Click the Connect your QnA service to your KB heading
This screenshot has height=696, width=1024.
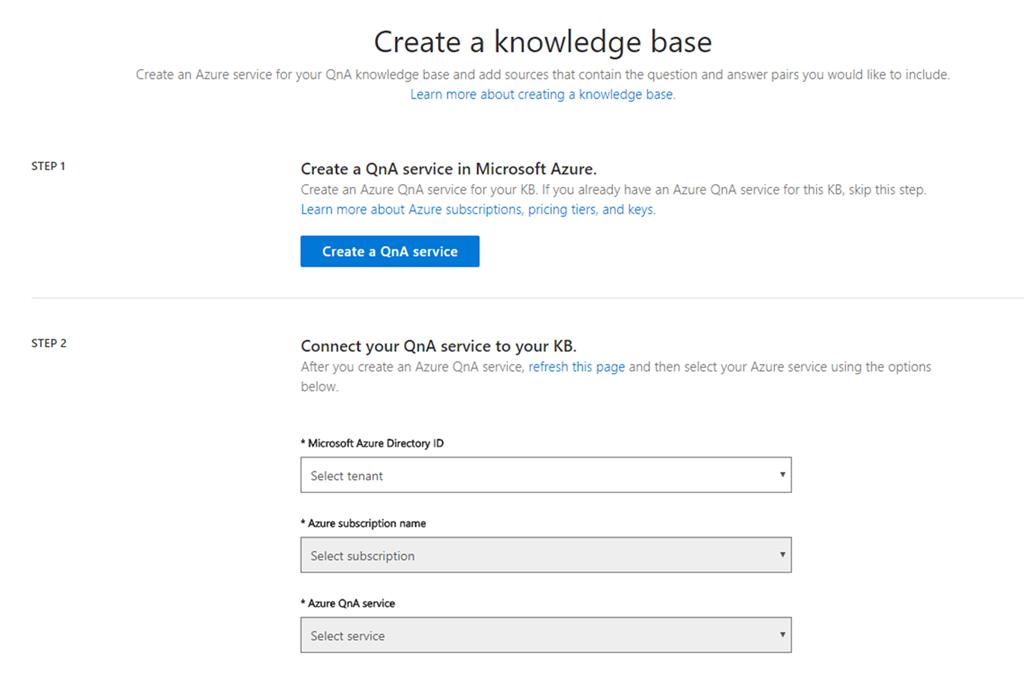[x=438, y=346]
